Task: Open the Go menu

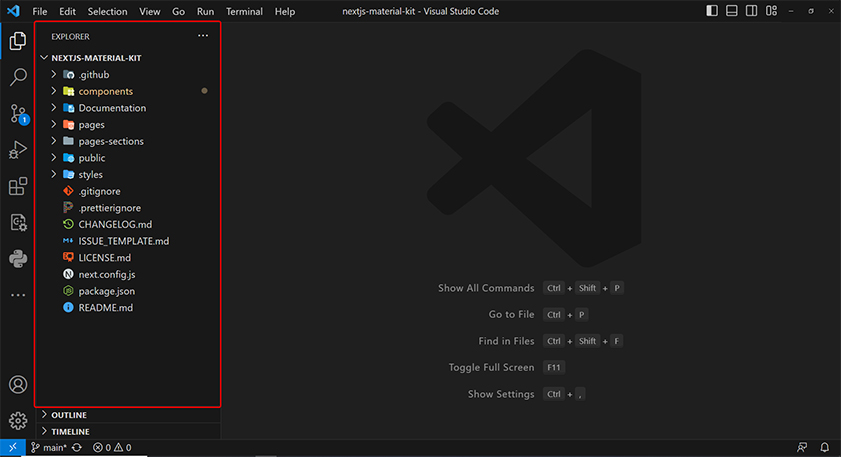Action: pyautogui.click(x=179, y=11)
